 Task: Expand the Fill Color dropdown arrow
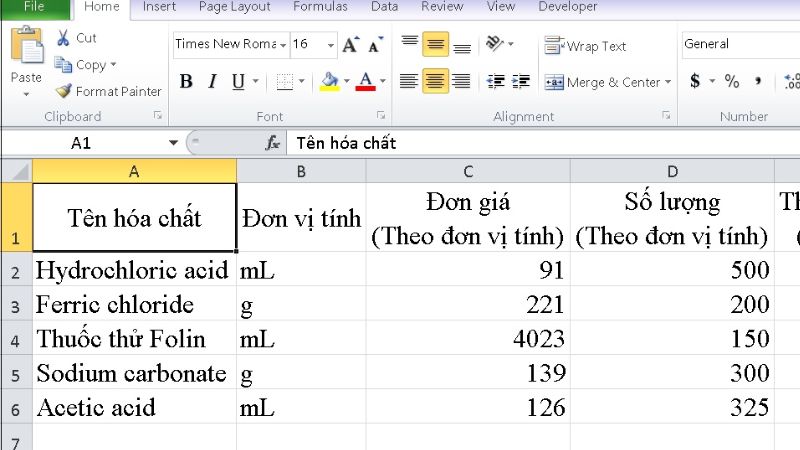coord(346,81)
